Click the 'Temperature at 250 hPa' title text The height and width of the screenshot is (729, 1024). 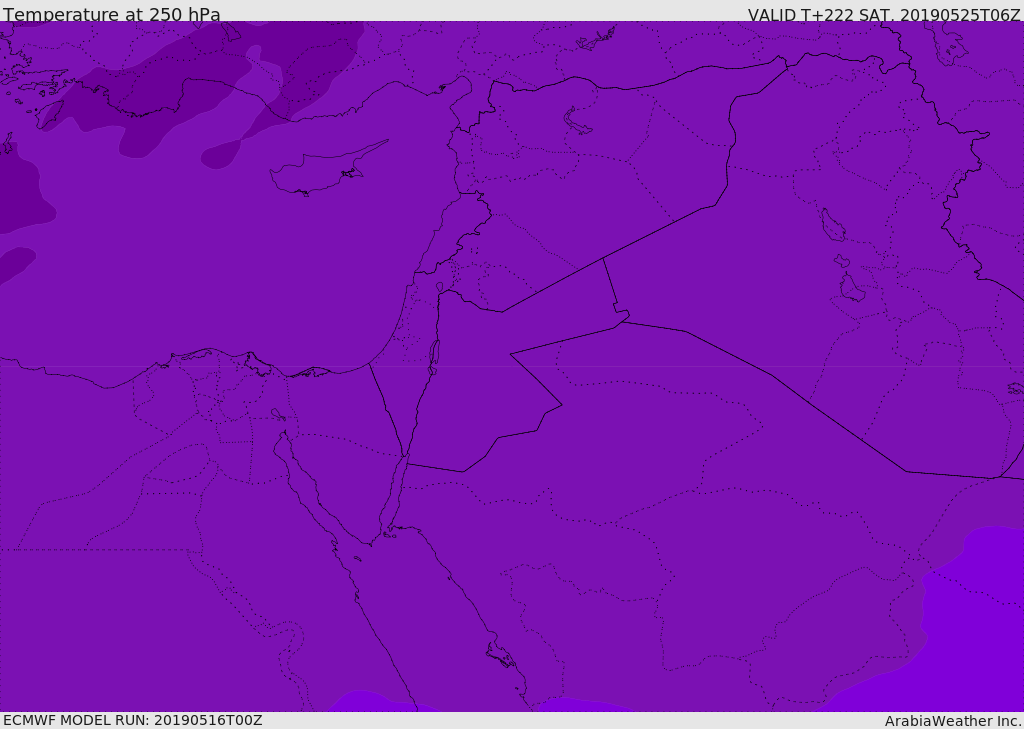click(x=112, y=14)
